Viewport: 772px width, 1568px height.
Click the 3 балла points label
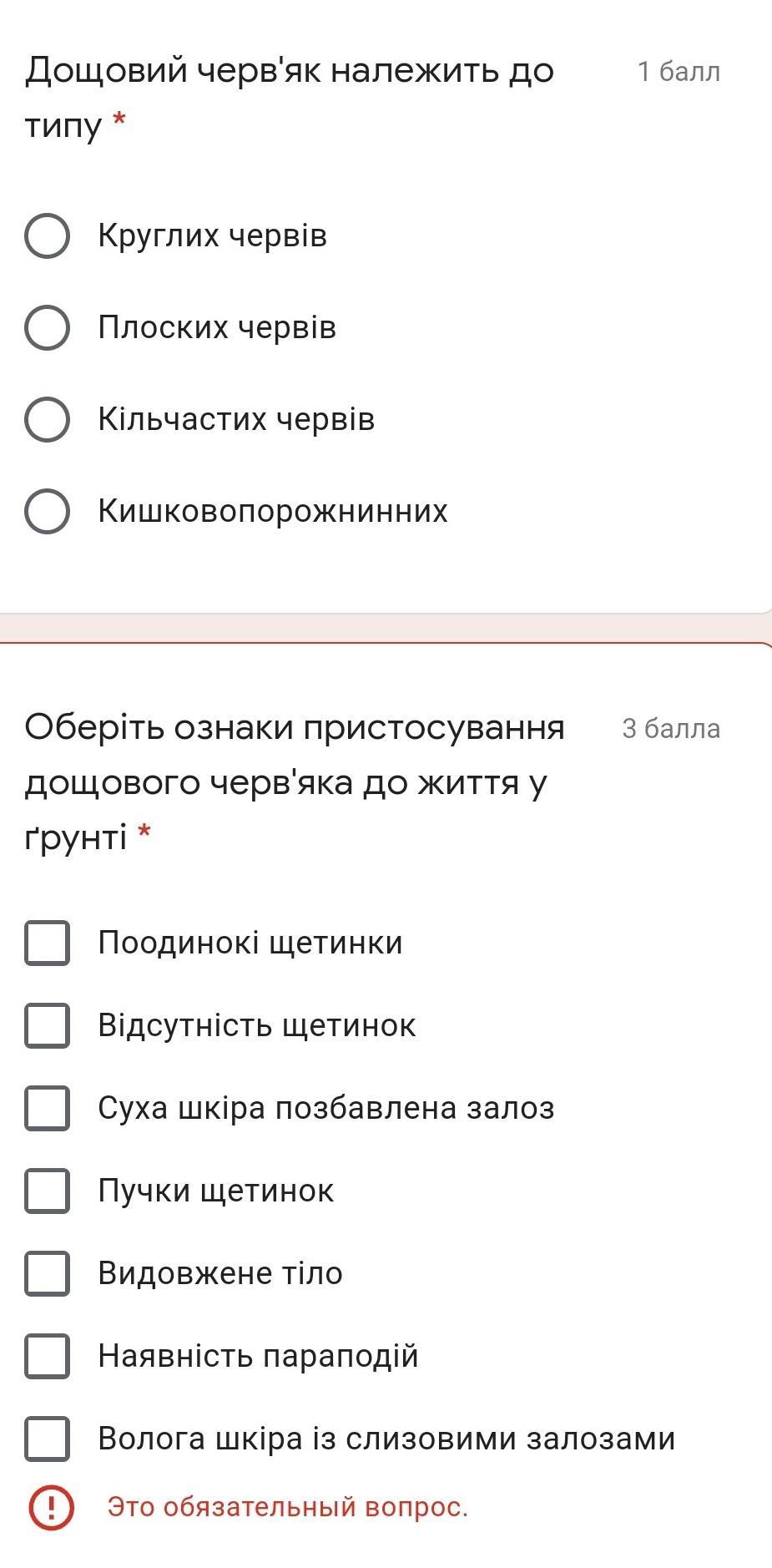coord(670,729)
